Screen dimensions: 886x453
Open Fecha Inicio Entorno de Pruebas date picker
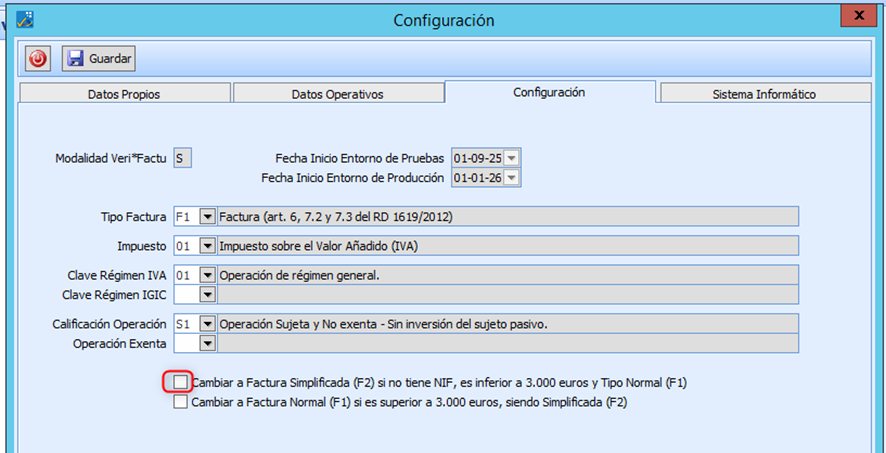tap(512, 158)
